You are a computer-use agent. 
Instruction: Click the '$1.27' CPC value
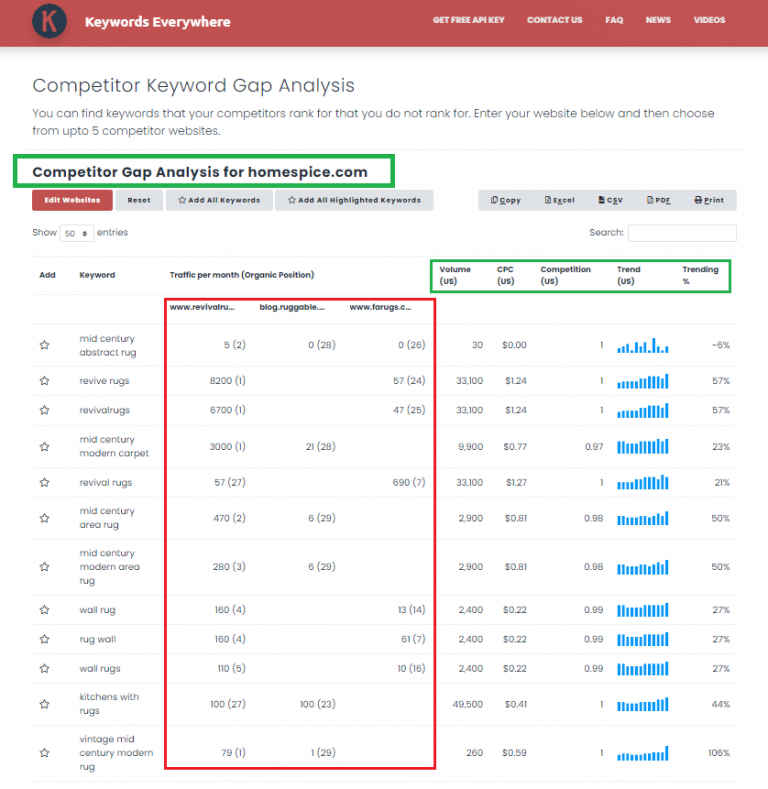pyautogui.click(x=516, y=483)
